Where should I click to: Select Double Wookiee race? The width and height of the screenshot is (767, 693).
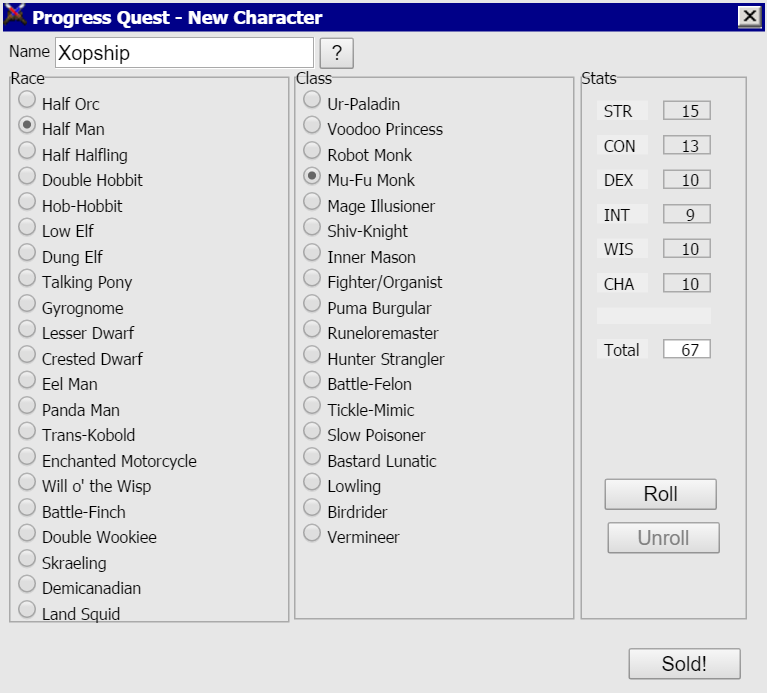(27, 533)
